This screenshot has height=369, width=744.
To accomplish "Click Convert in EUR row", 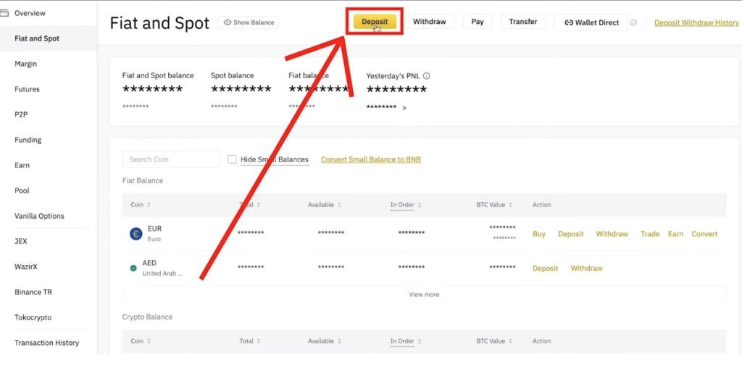I will 705,234.
